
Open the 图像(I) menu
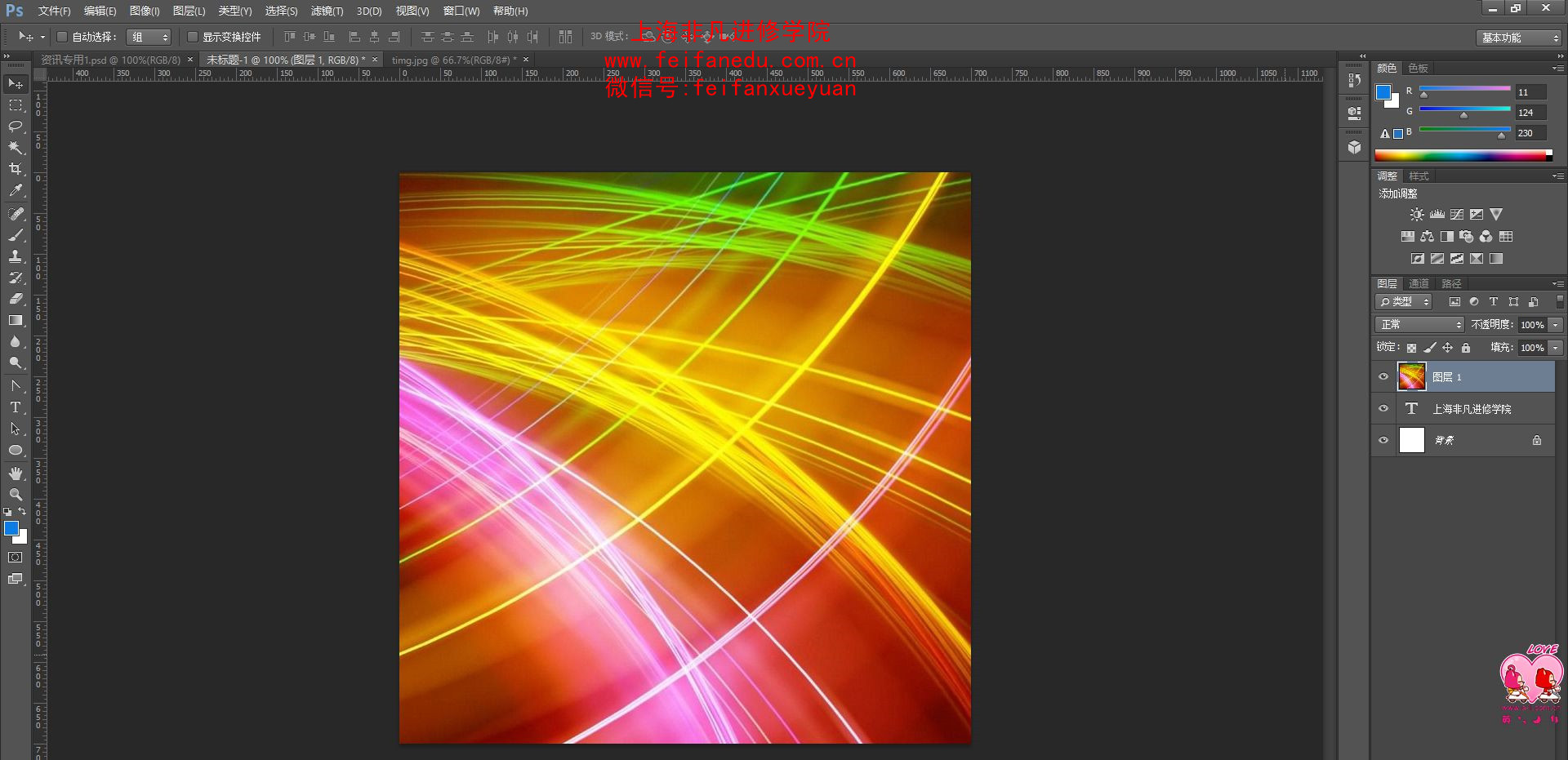pyautogui.click(x=145, y=11)
